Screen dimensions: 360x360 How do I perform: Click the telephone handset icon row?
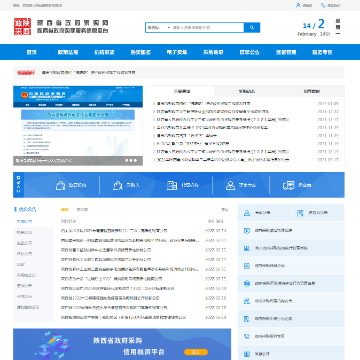pos(291,336)
